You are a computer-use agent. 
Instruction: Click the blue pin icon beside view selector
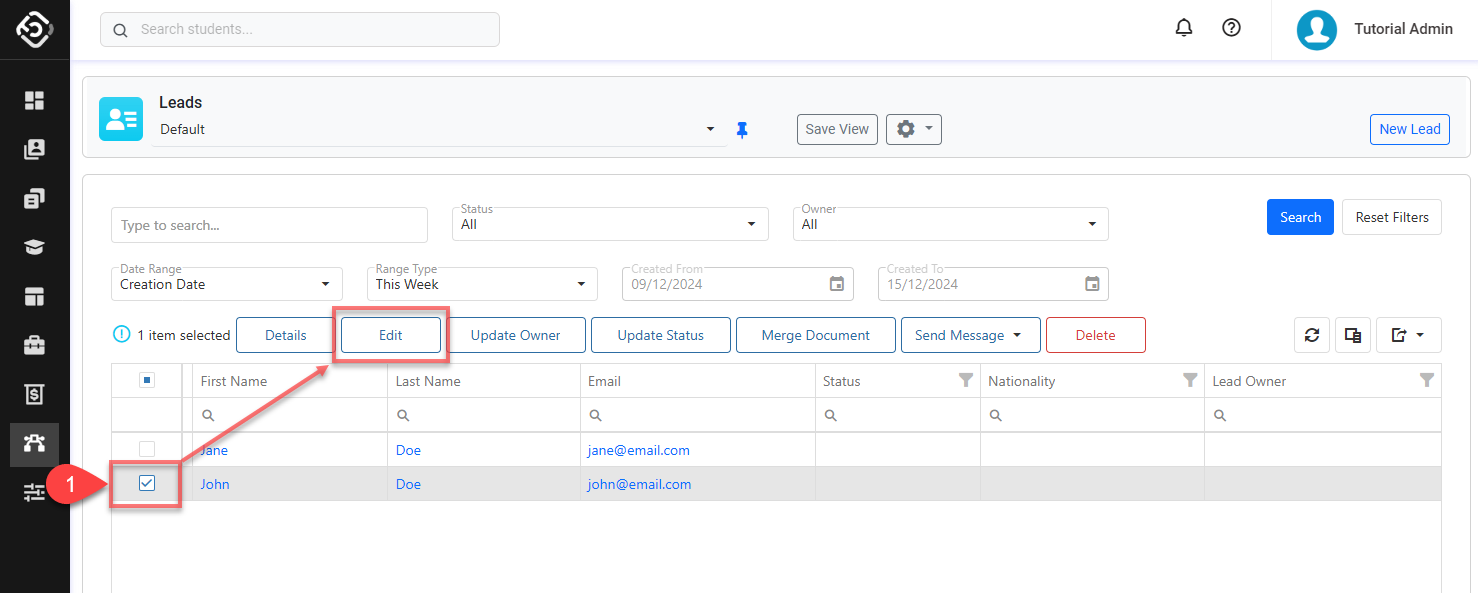pos(742,130)
